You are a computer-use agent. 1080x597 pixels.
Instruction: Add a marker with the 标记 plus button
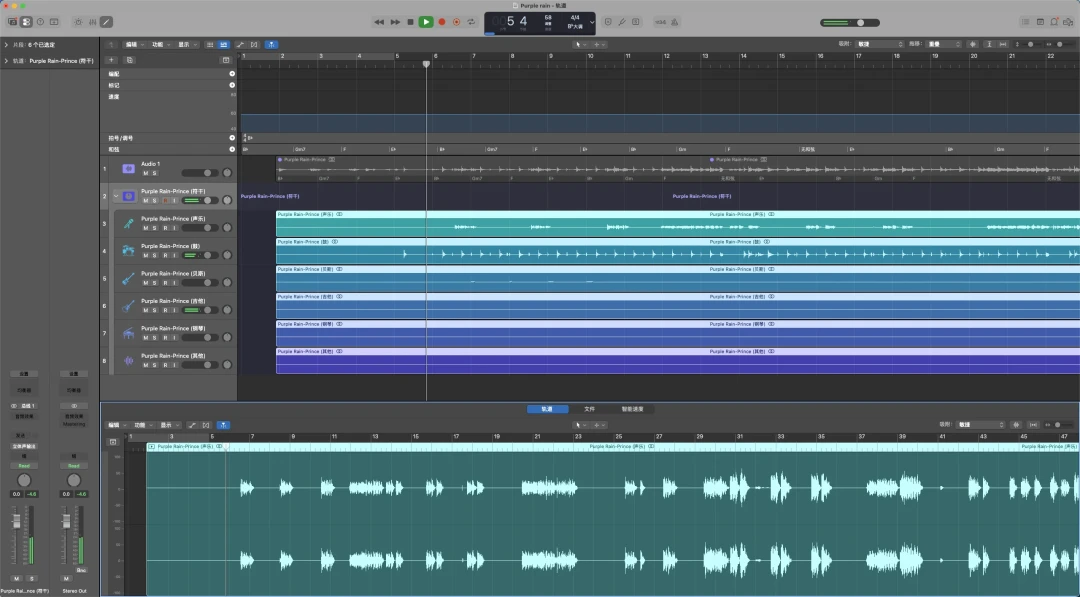pos(232,85)
